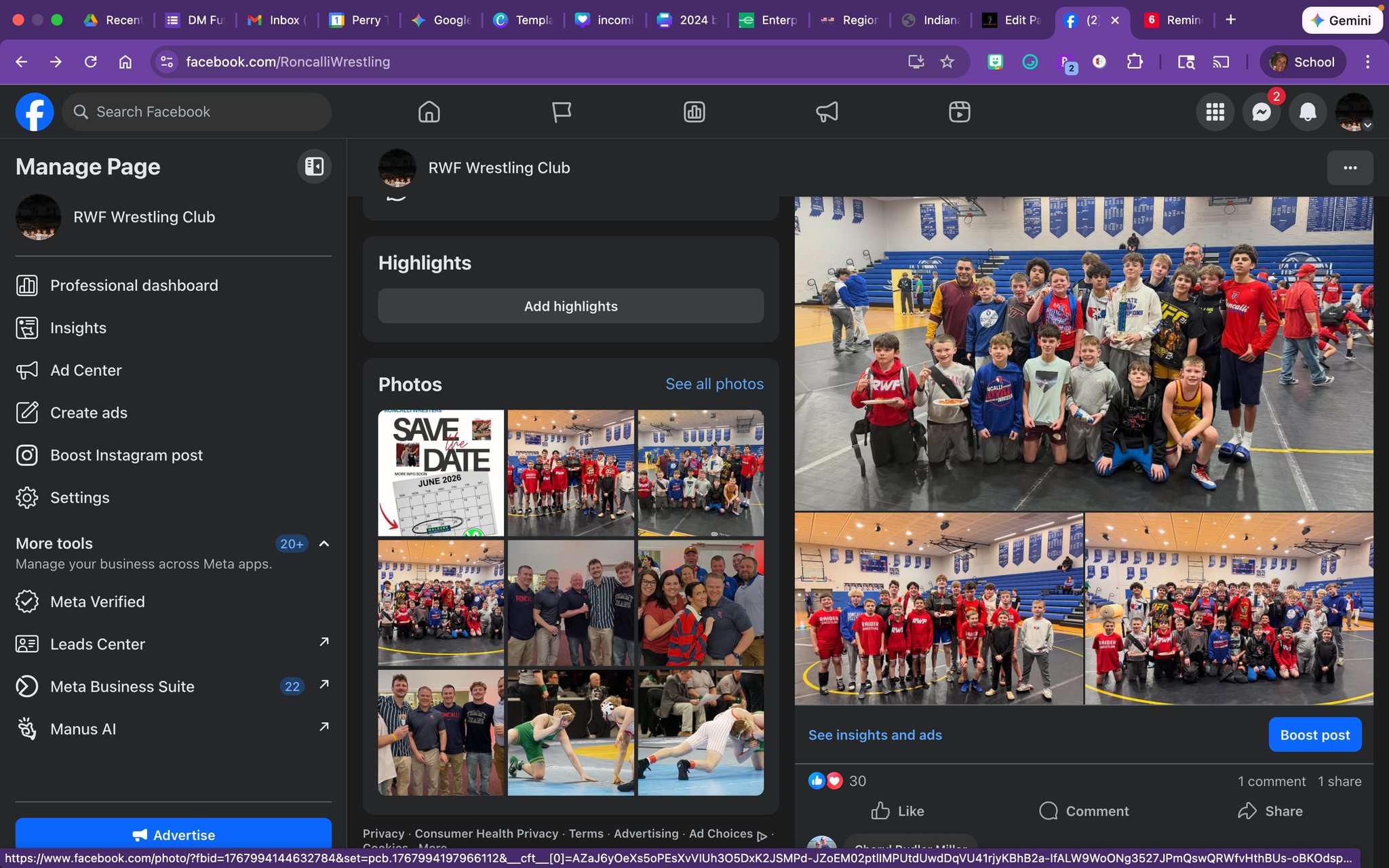The width and height of the screenshot is (1389, 868).
Task: Reload the Facebook page
Action: point(90,62)
